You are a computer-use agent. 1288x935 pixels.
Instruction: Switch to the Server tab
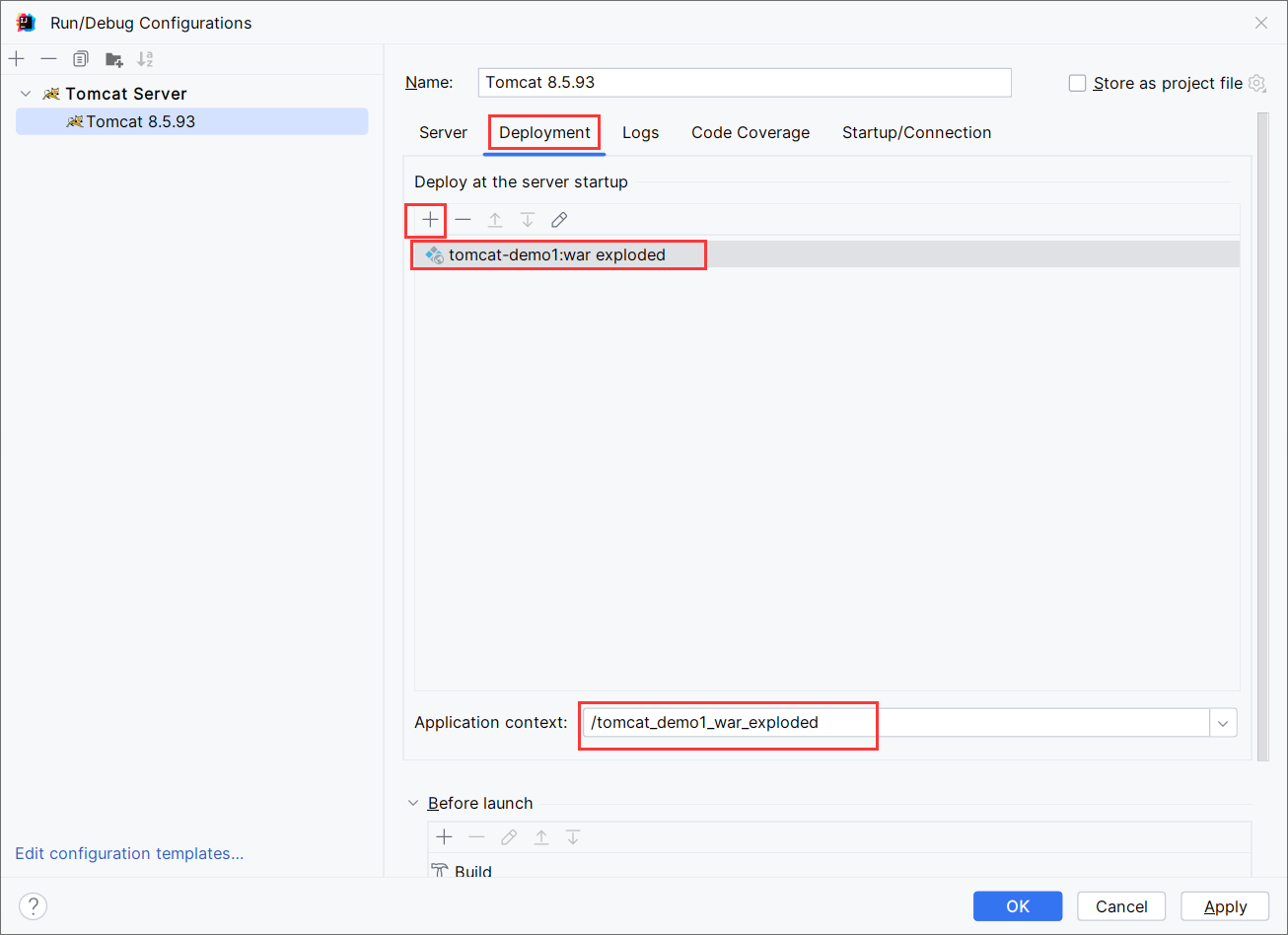(x=443, y=132)
